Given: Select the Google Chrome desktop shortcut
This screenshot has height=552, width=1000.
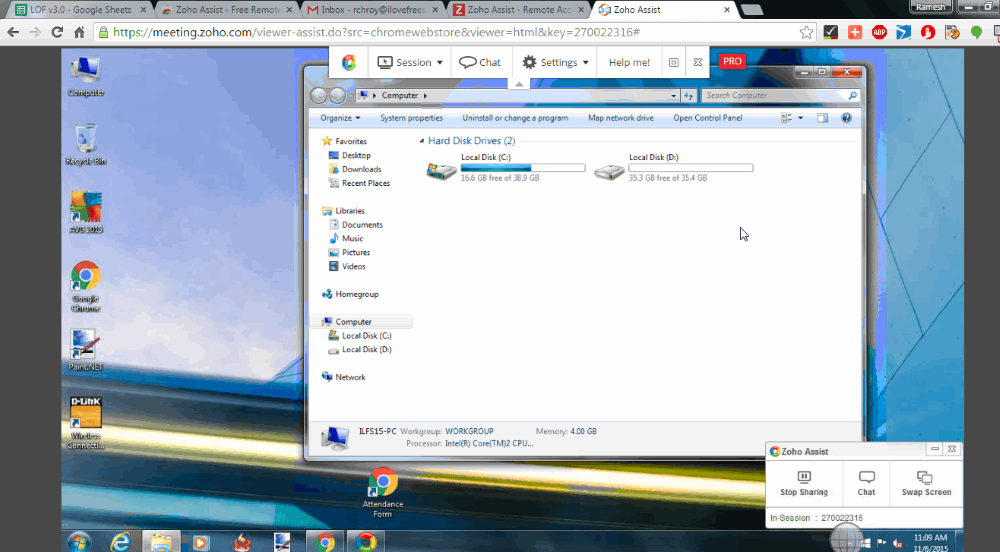Looking at the screenshot, I should pos(85,286).
